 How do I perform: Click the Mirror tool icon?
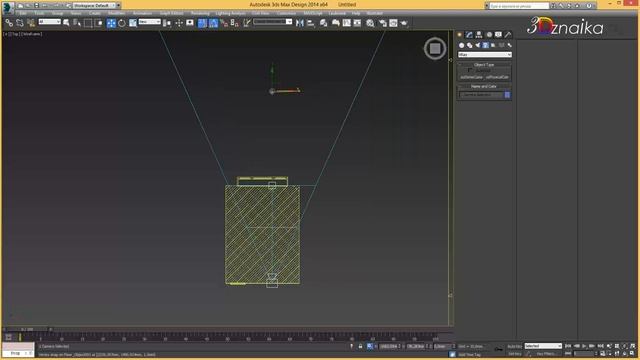[x=299, y=23]
